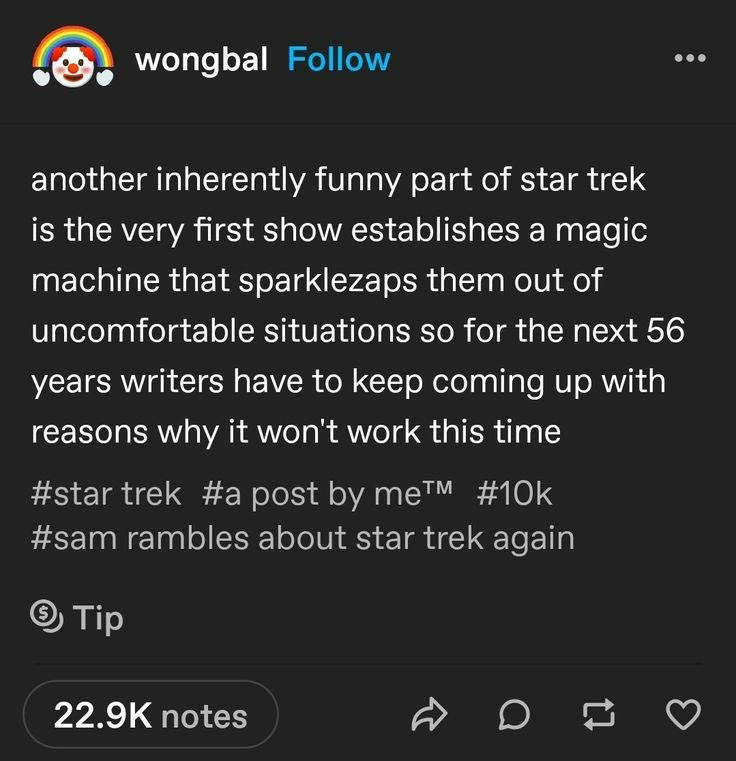Open the rainbow clown avatar of wongbal

[73, 57]
